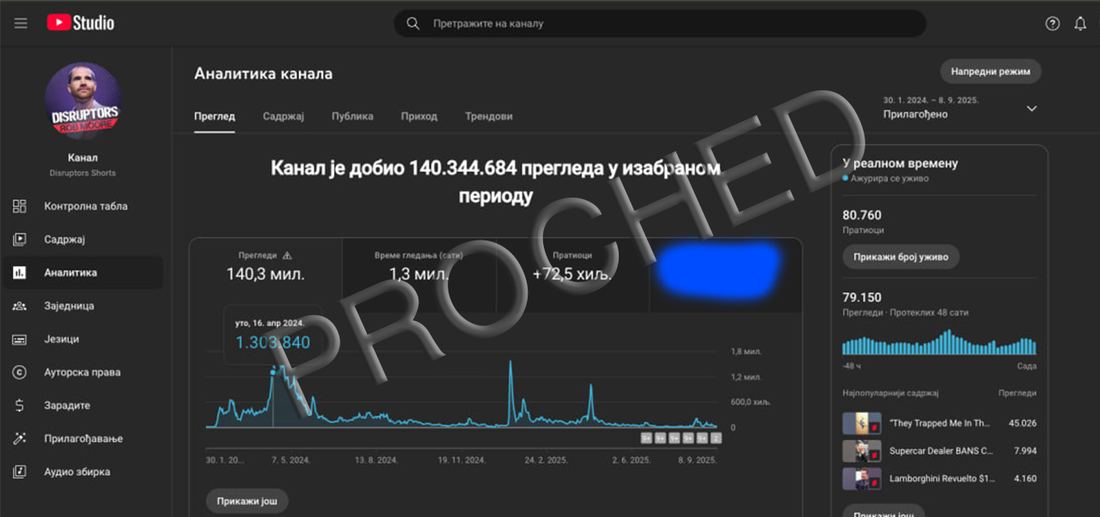
Task: Click the 7.994 views value
Action: pos(1025,450)
